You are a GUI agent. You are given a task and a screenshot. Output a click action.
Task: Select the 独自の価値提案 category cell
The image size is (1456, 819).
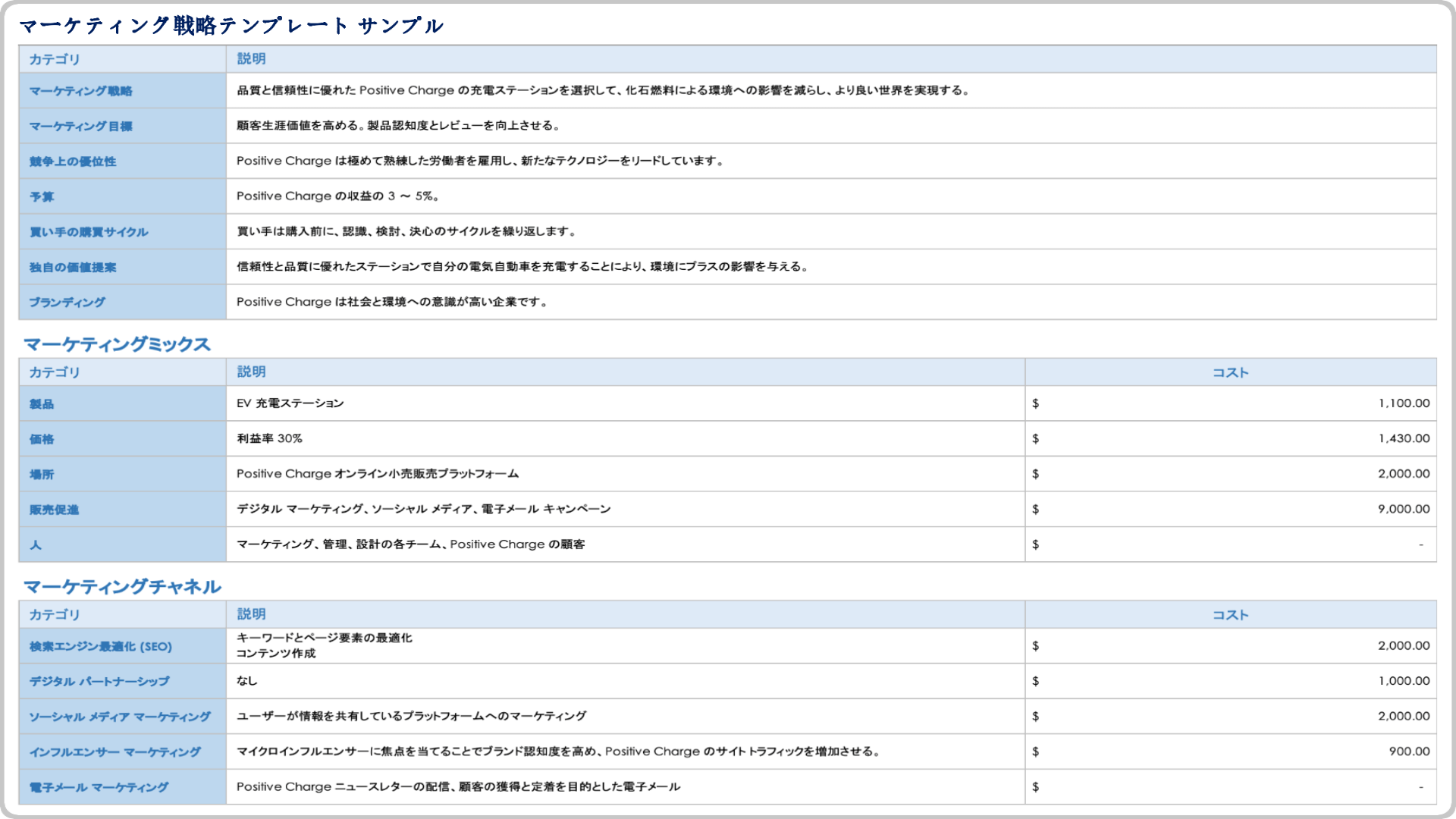(122, 267)
